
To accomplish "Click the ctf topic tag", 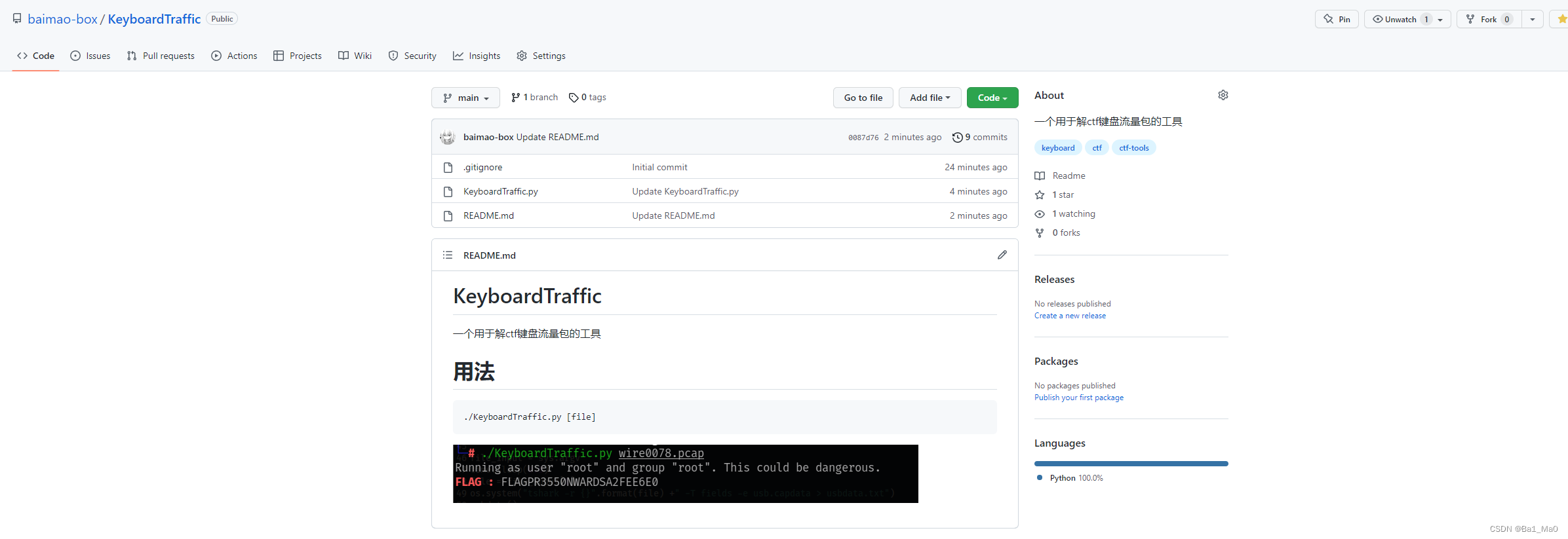I will tap(1097, 147).
